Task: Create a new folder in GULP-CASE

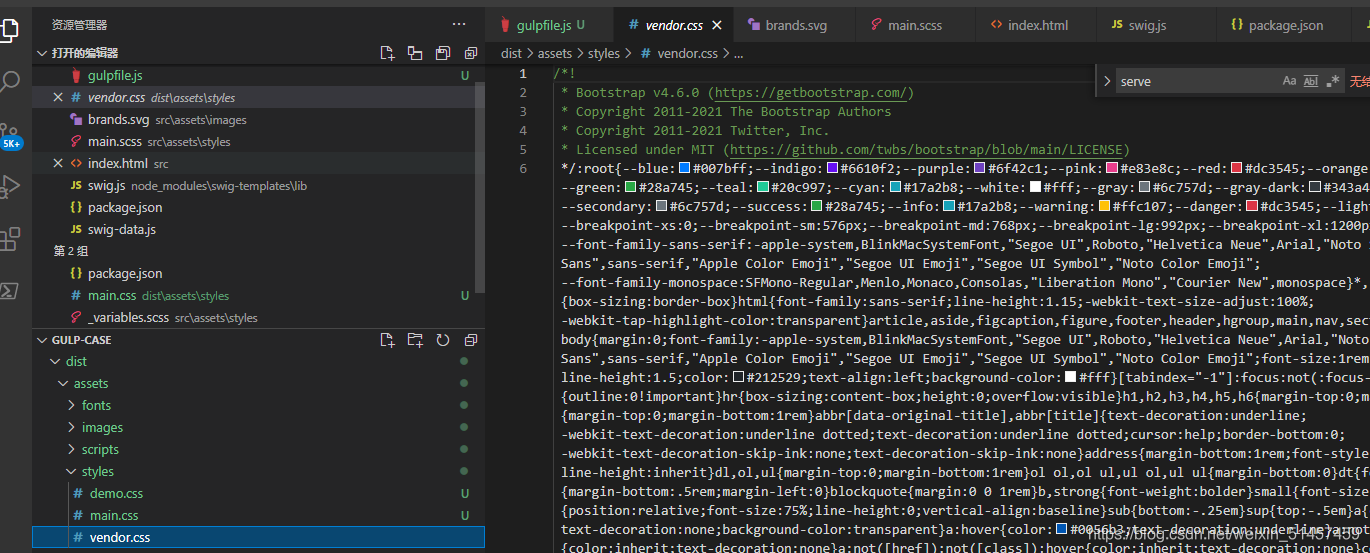Action: pyautogui.click(x=415, y=340)
